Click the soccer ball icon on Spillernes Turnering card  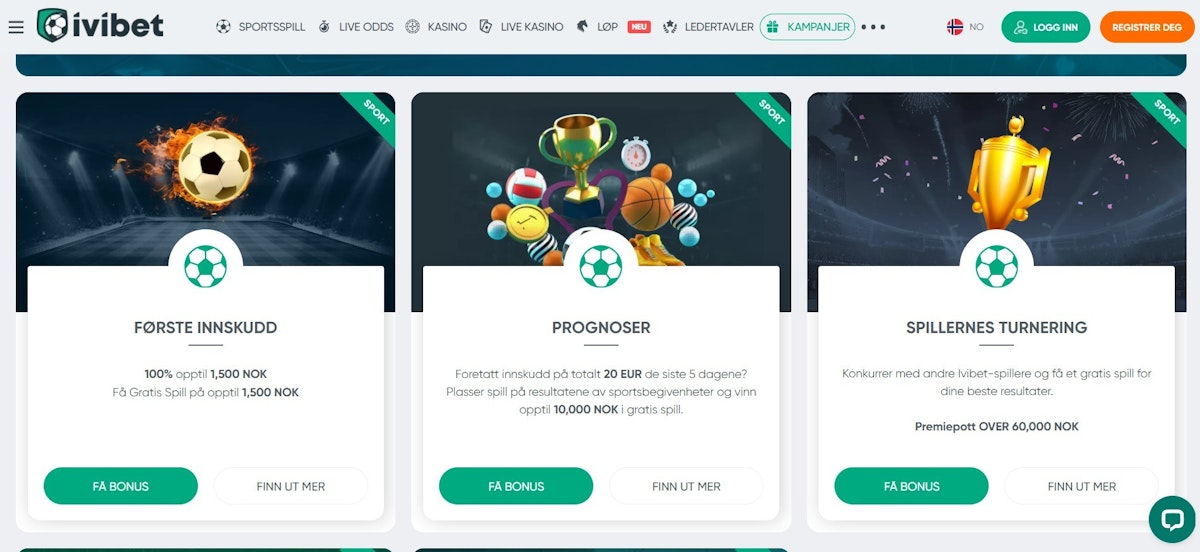[997, 266]
